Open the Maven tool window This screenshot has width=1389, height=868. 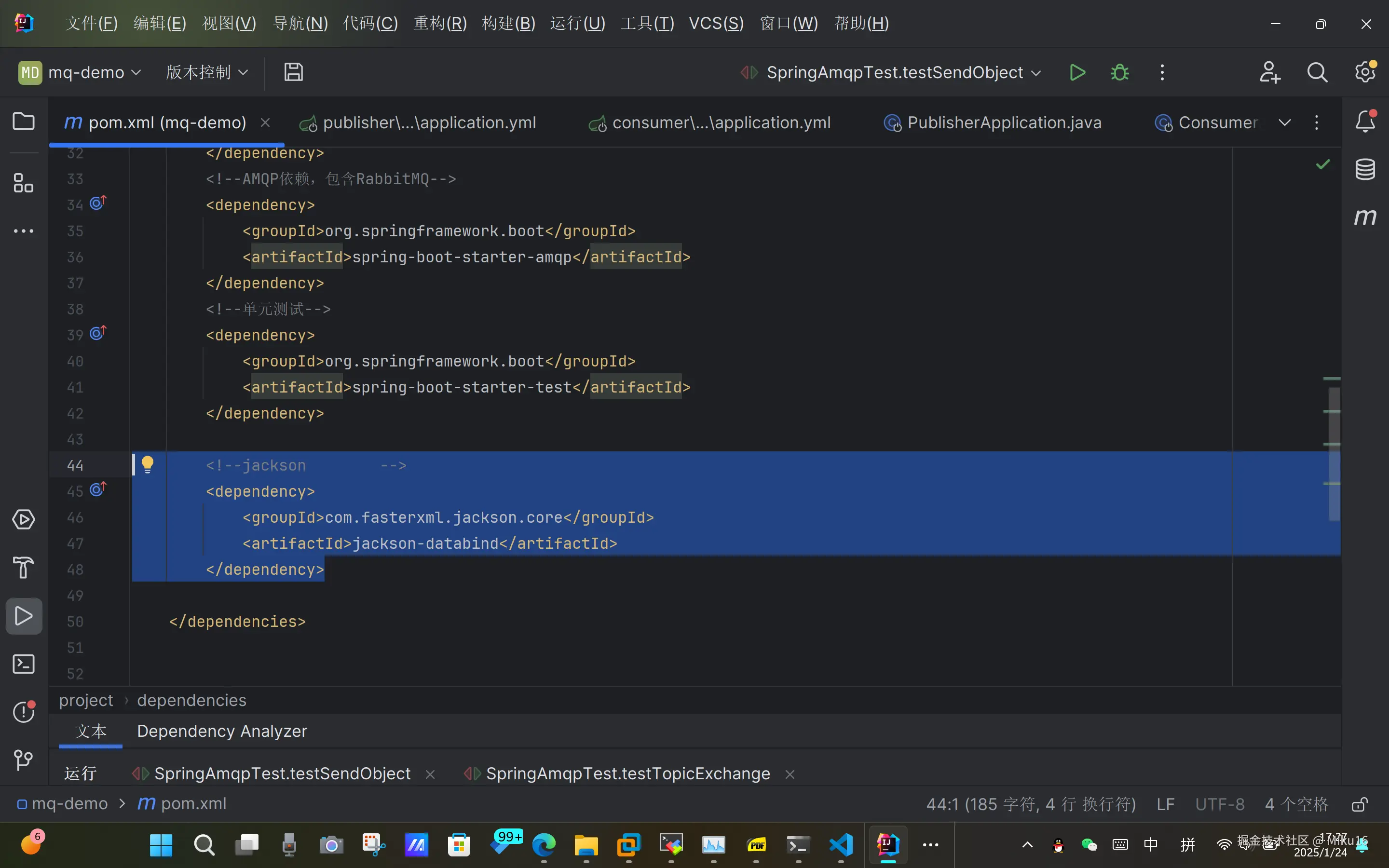pos(1365,217)
